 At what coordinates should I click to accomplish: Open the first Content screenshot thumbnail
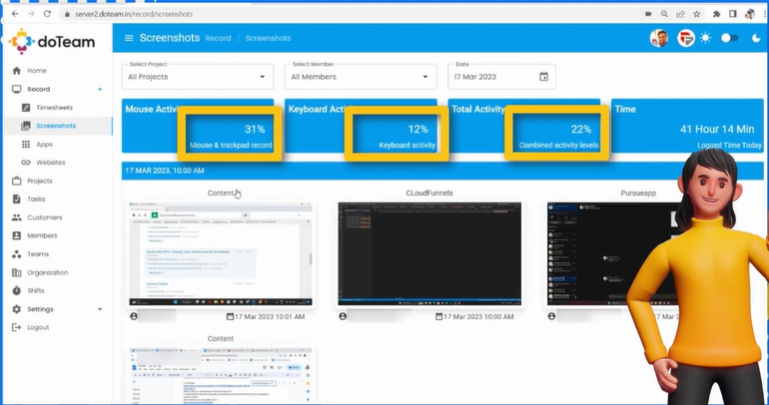220,253
